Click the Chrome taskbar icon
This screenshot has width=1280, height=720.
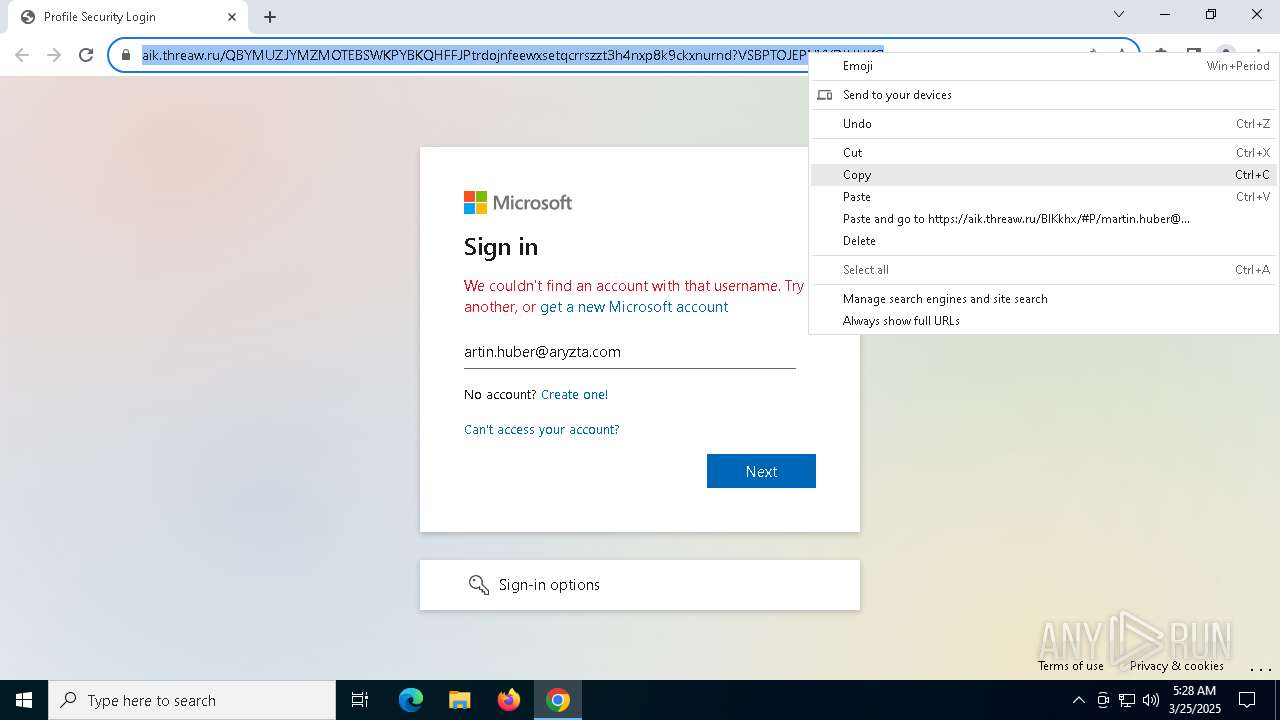pyautogui.click(x=558, y=700)
